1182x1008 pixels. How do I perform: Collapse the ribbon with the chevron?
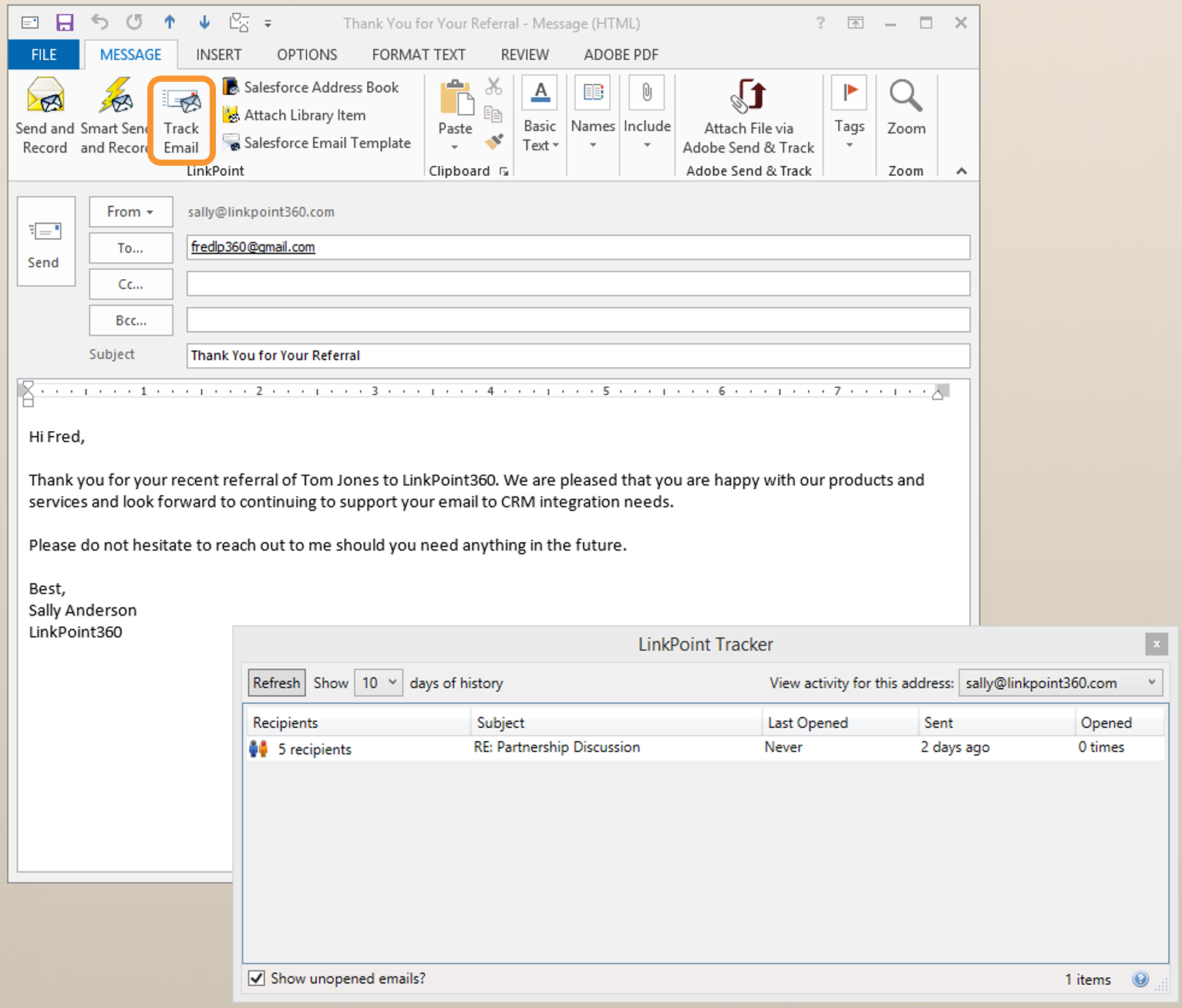(x=961, y=171)
